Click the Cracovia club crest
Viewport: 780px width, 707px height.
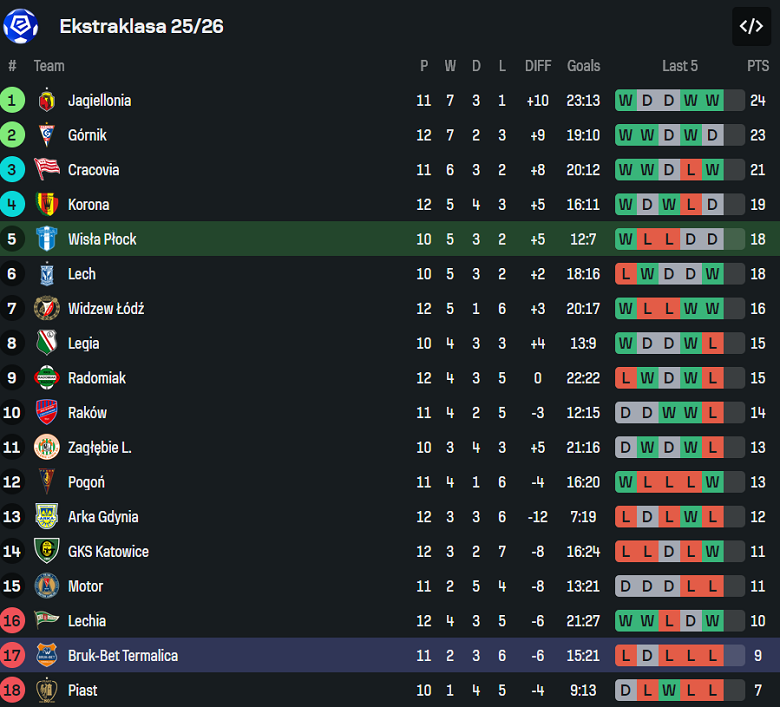click(x=46, y=170)
